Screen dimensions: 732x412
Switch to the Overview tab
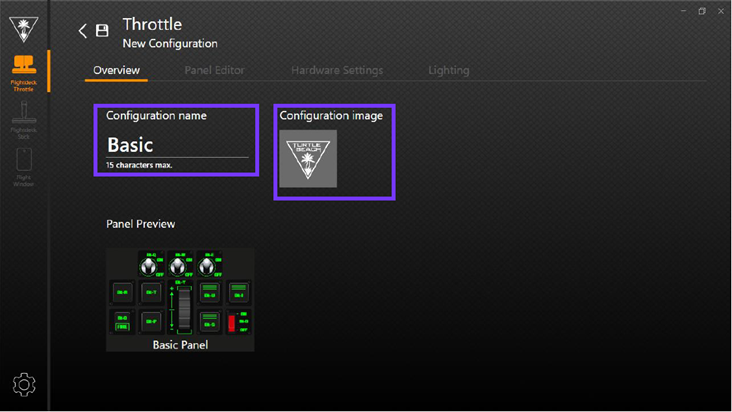(116, 70)
